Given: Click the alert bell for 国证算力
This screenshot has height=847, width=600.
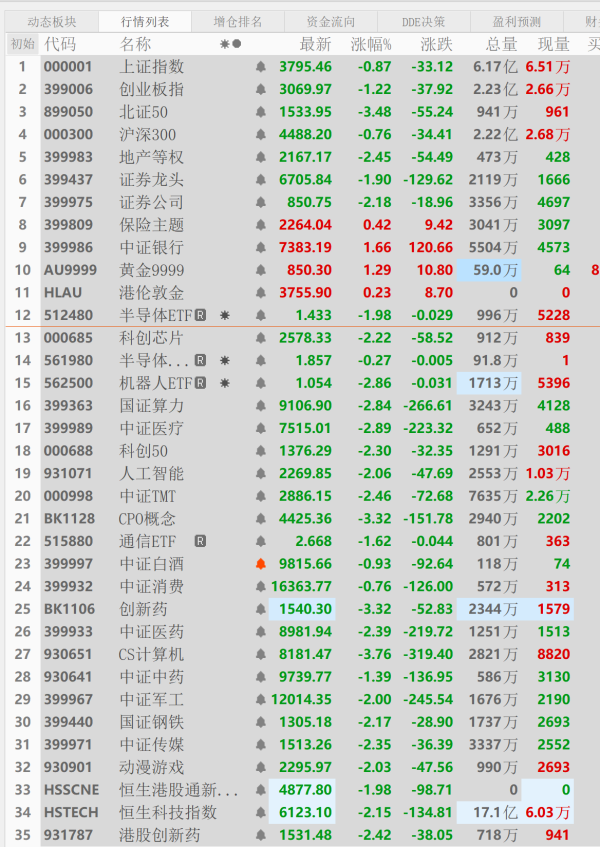Looking at the screenshot, I should (x=260, y=406).
